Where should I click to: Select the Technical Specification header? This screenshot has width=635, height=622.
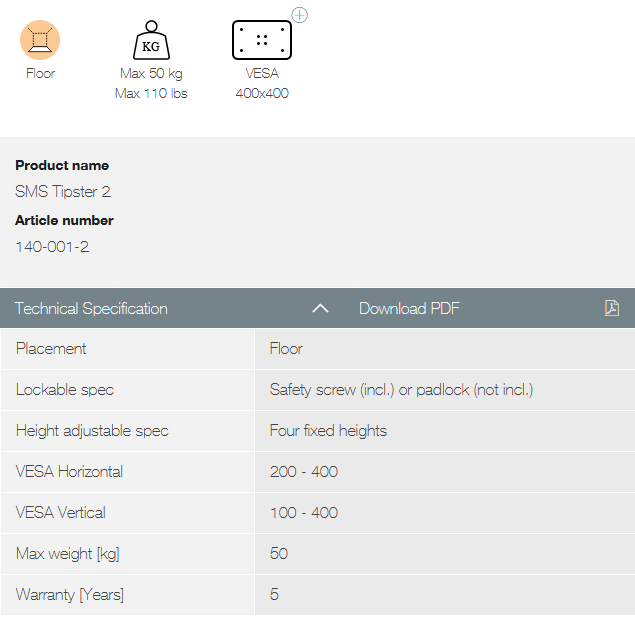92,308
